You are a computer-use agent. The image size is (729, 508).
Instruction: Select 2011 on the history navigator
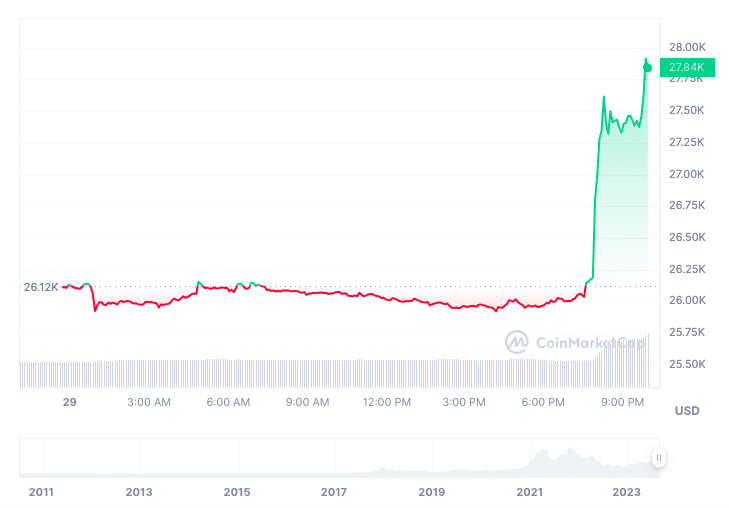pos(41,492)
